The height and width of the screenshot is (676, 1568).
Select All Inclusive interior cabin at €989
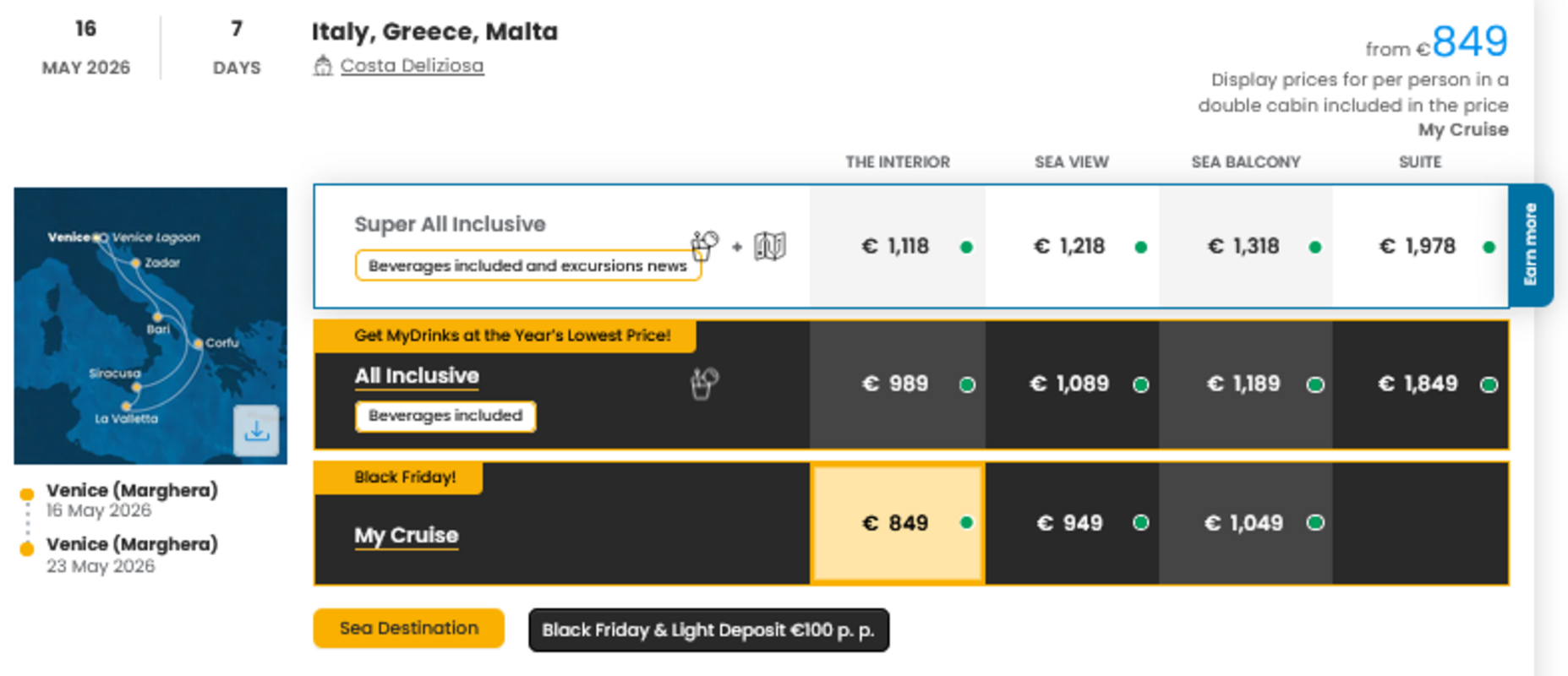pyautogui.click(x=896, y=384)
